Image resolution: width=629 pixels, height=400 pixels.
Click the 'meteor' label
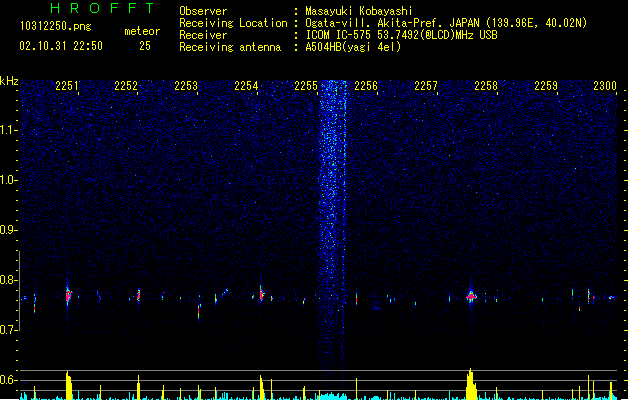[x=142, y=31]
